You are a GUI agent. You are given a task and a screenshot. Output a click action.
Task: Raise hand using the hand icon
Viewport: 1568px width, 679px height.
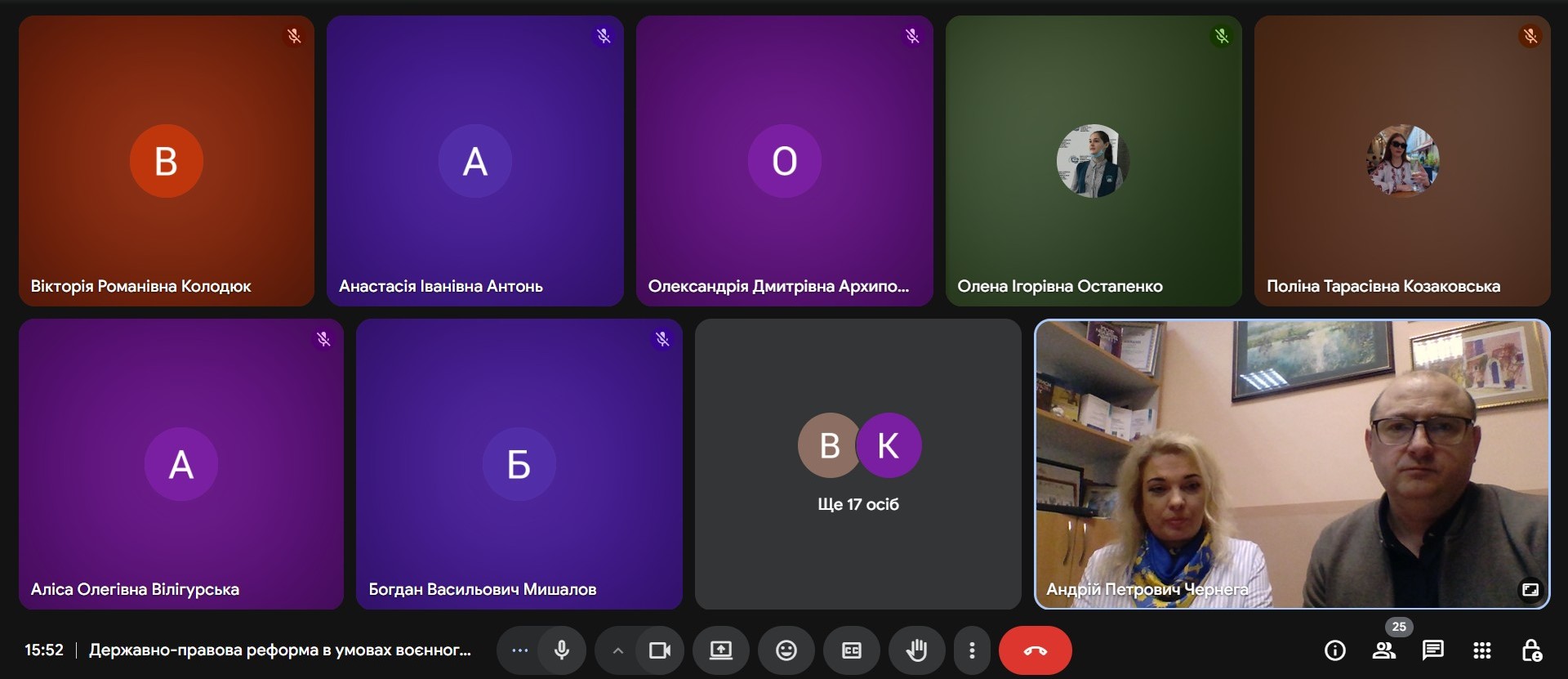(916, 650)
